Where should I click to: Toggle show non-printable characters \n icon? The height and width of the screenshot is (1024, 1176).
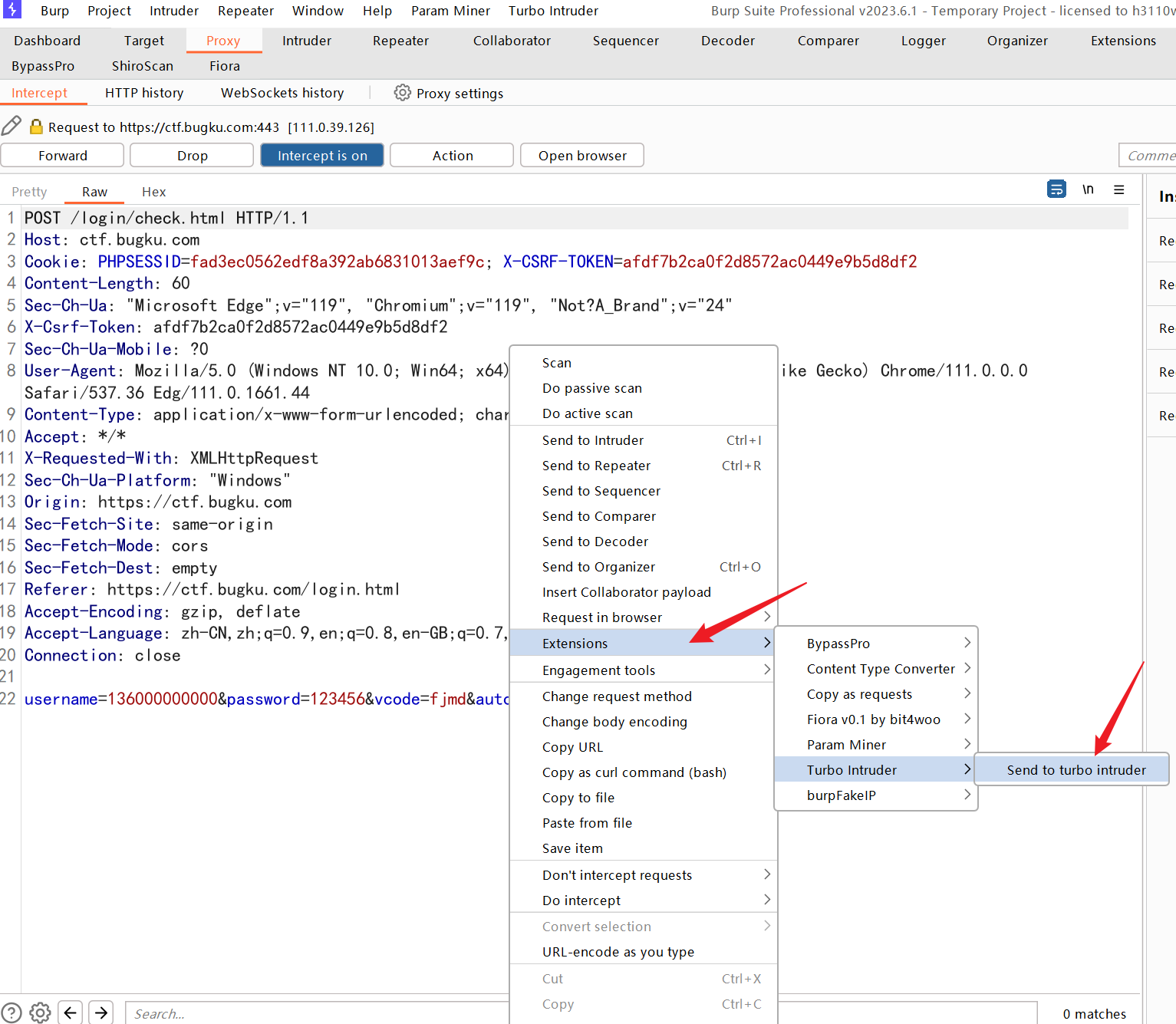1088,189
